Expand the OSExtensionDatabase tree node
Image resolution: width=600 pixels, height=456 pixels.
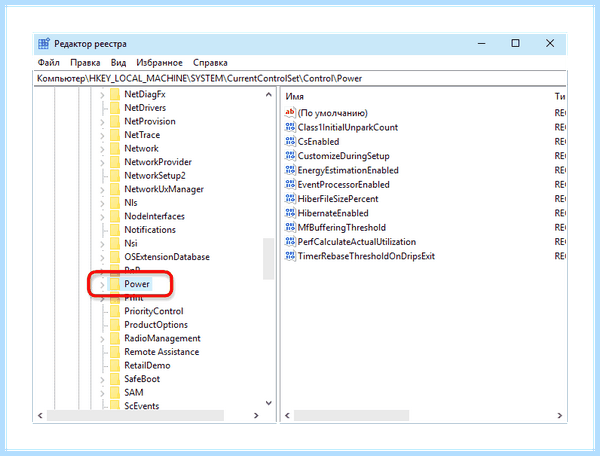coord(102,257)
